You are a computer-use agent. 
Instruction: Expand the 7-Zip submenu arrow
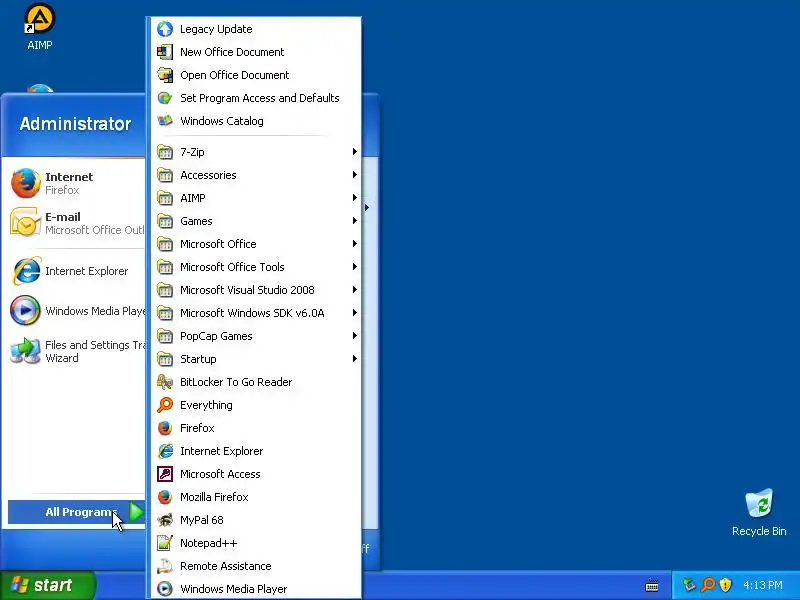355,152
